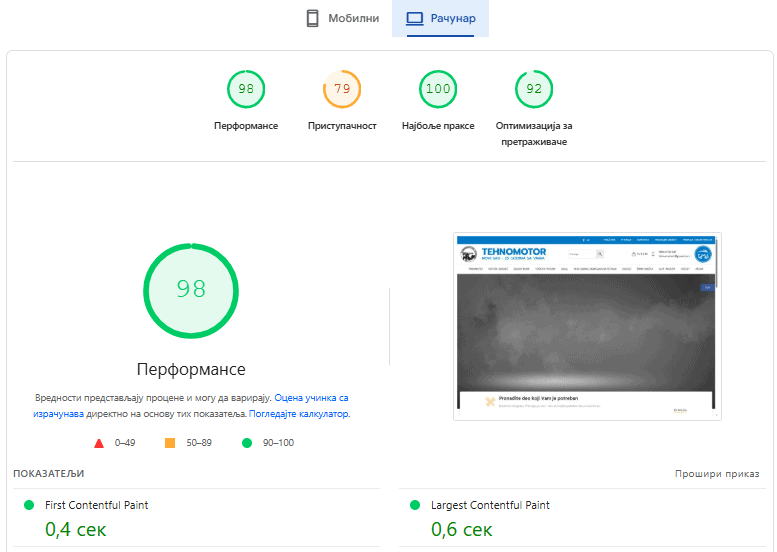Viewport: 777px width, 552px height.
Task: Click the Приступачност category label
Action: click(x=342, y=126)
